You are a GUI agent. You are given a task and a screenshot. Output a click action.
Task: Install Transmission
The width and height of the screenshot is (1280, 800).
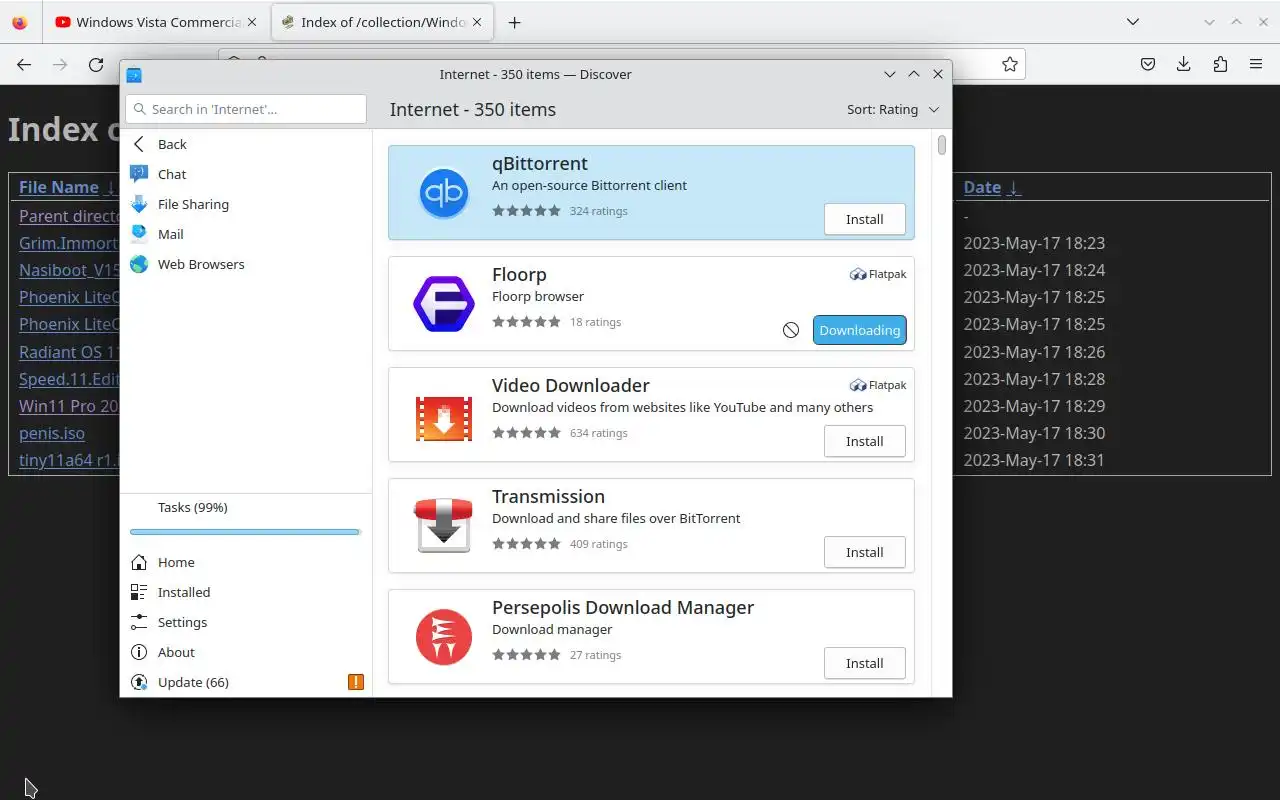(x=865, y=552)
